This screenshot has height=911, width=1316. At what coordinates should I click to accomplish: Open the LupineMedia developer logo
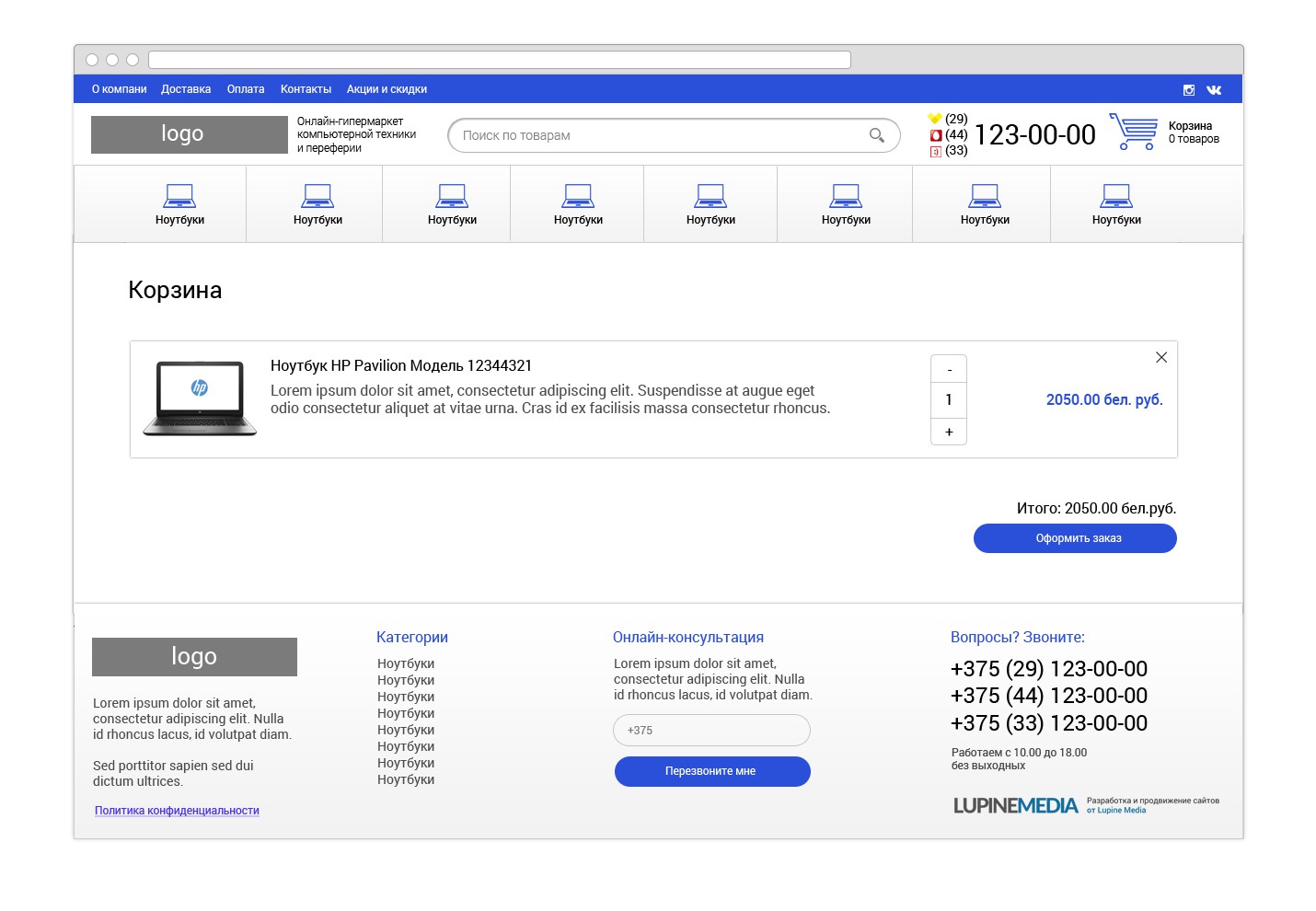point(1016,806)
